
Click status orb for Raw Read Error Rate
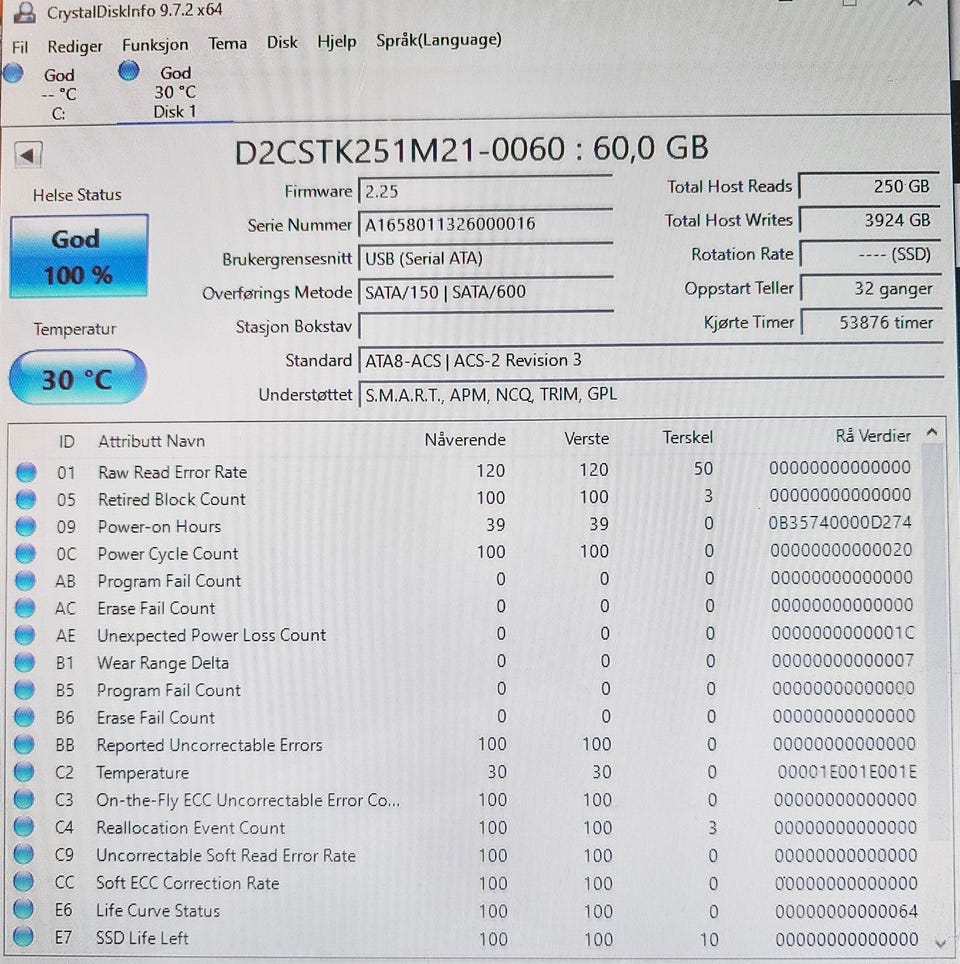click(26, 472)
